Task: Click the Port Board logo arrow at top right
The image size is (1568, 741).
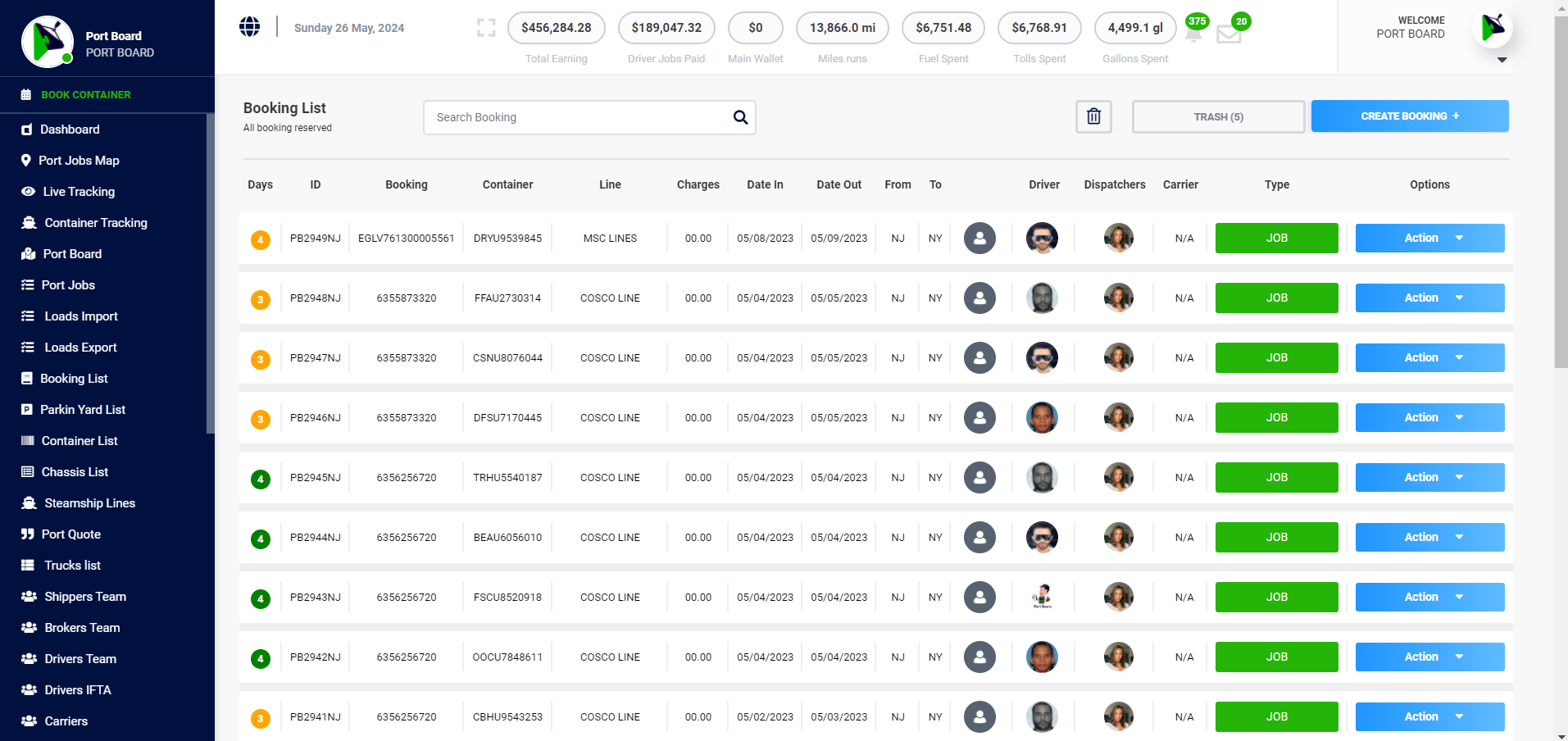Action: point(1493,26)
